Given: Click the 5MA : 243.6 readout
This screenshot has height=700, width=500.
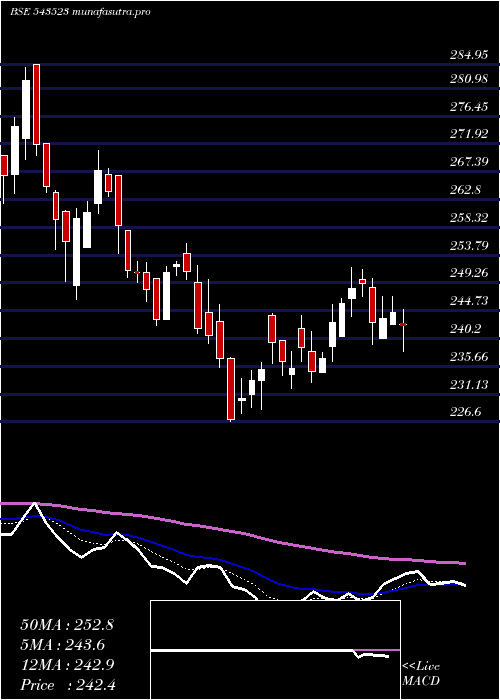Looking at the screenshot, I should coord(63,645).
